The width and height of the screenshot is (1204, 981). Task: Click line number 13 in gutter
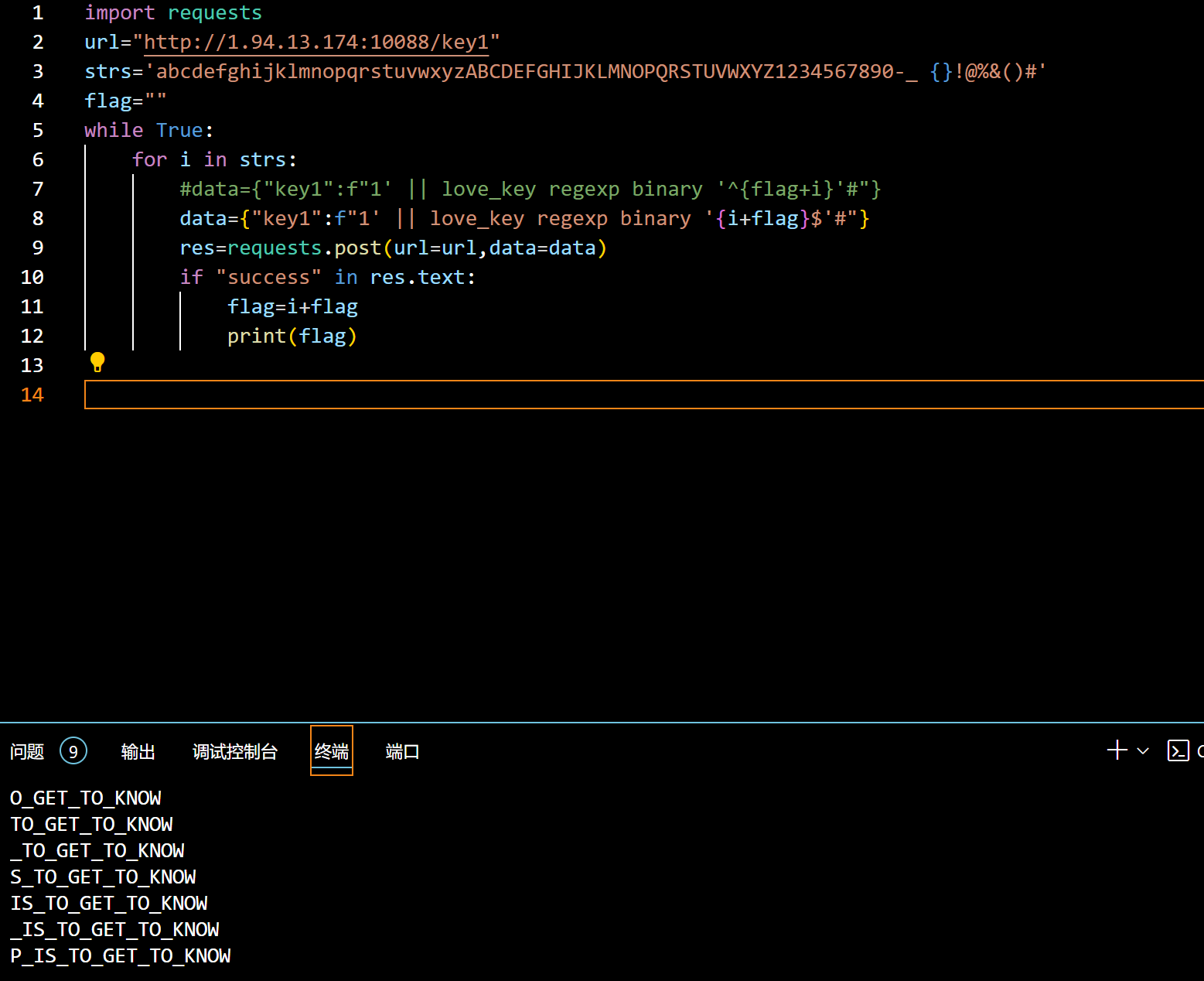pos(32,365)
